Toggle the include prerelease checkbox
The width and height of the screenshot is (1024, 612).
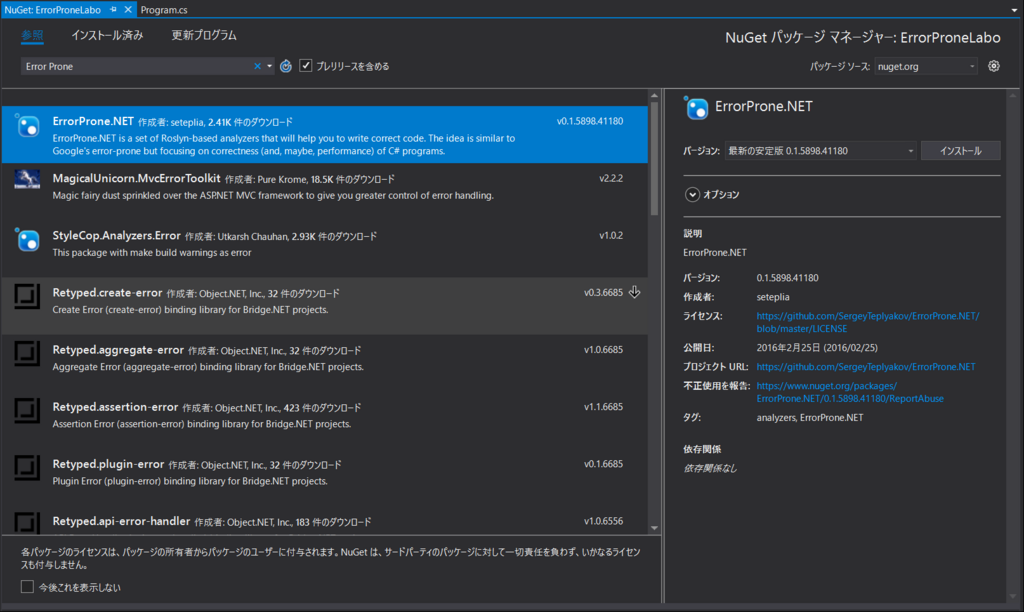click(x=306, y=65)
